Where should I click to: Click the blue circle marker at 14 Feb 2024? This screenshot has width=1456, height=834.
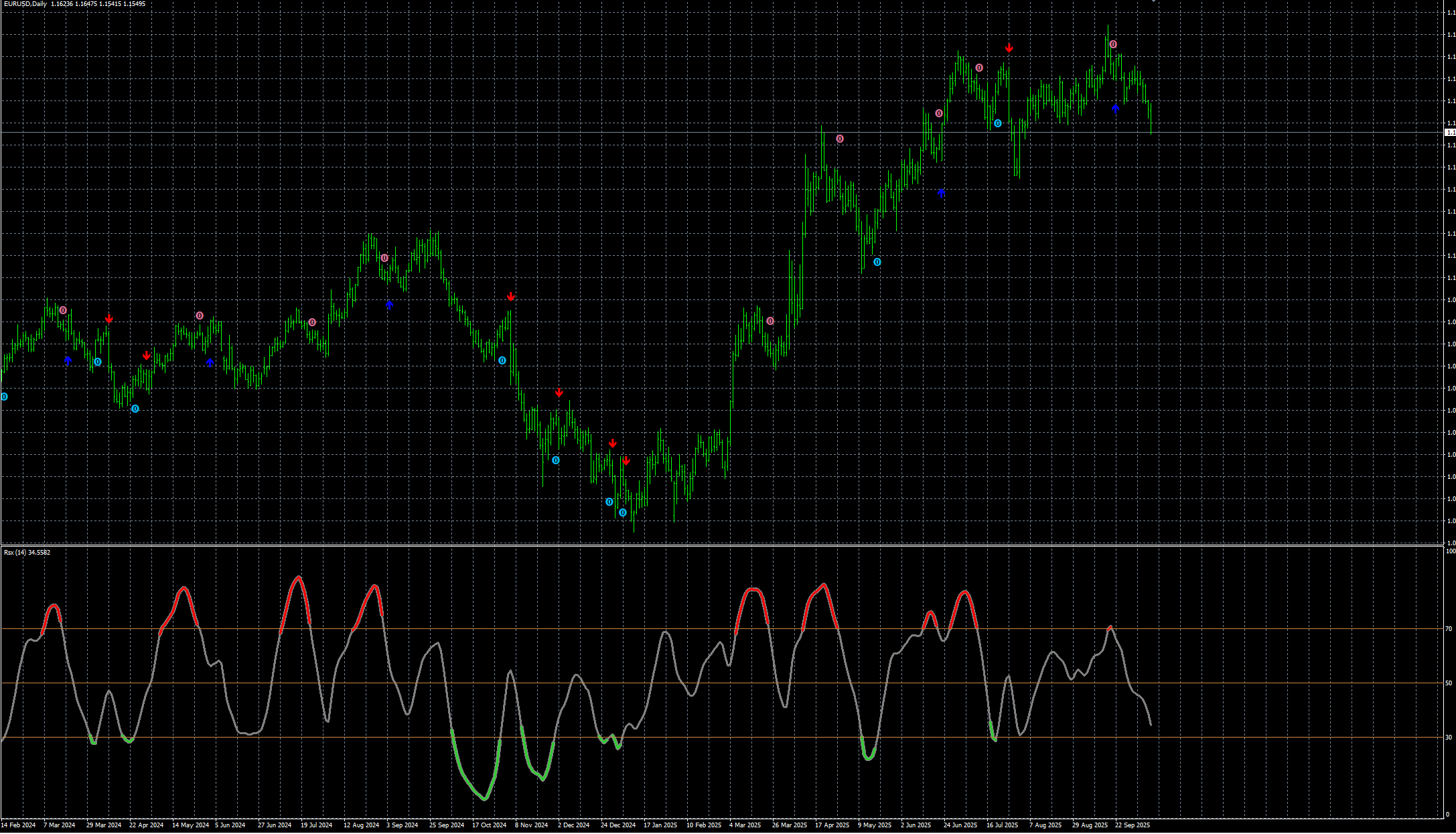4,397
